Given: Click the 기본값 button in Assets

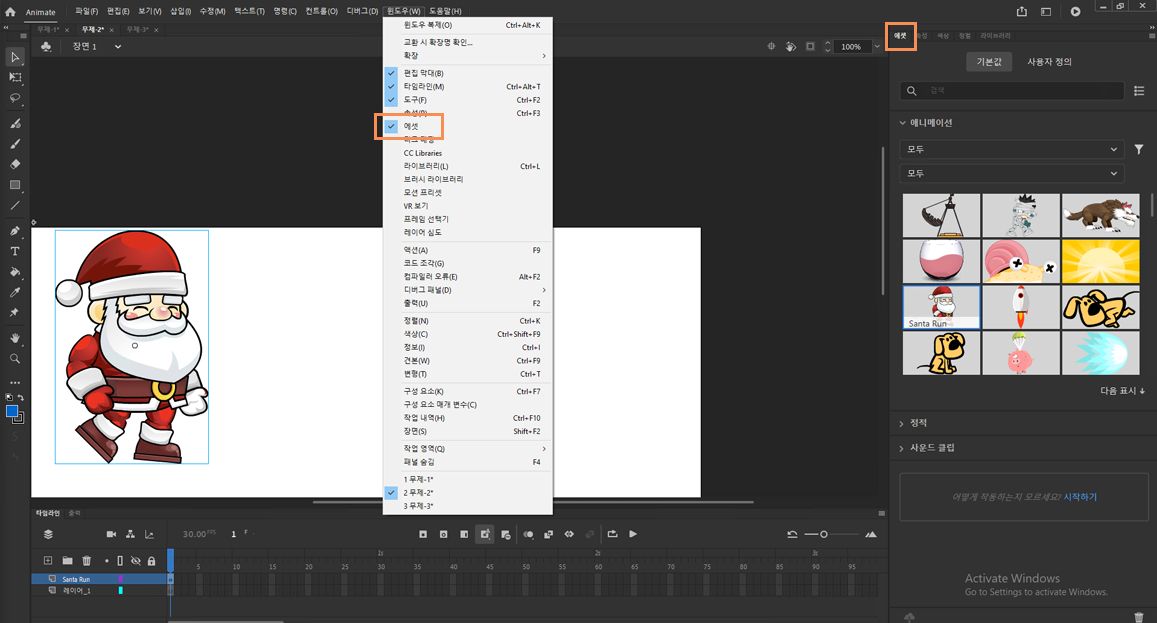Looking at the screenshot, I should (989, 62).
